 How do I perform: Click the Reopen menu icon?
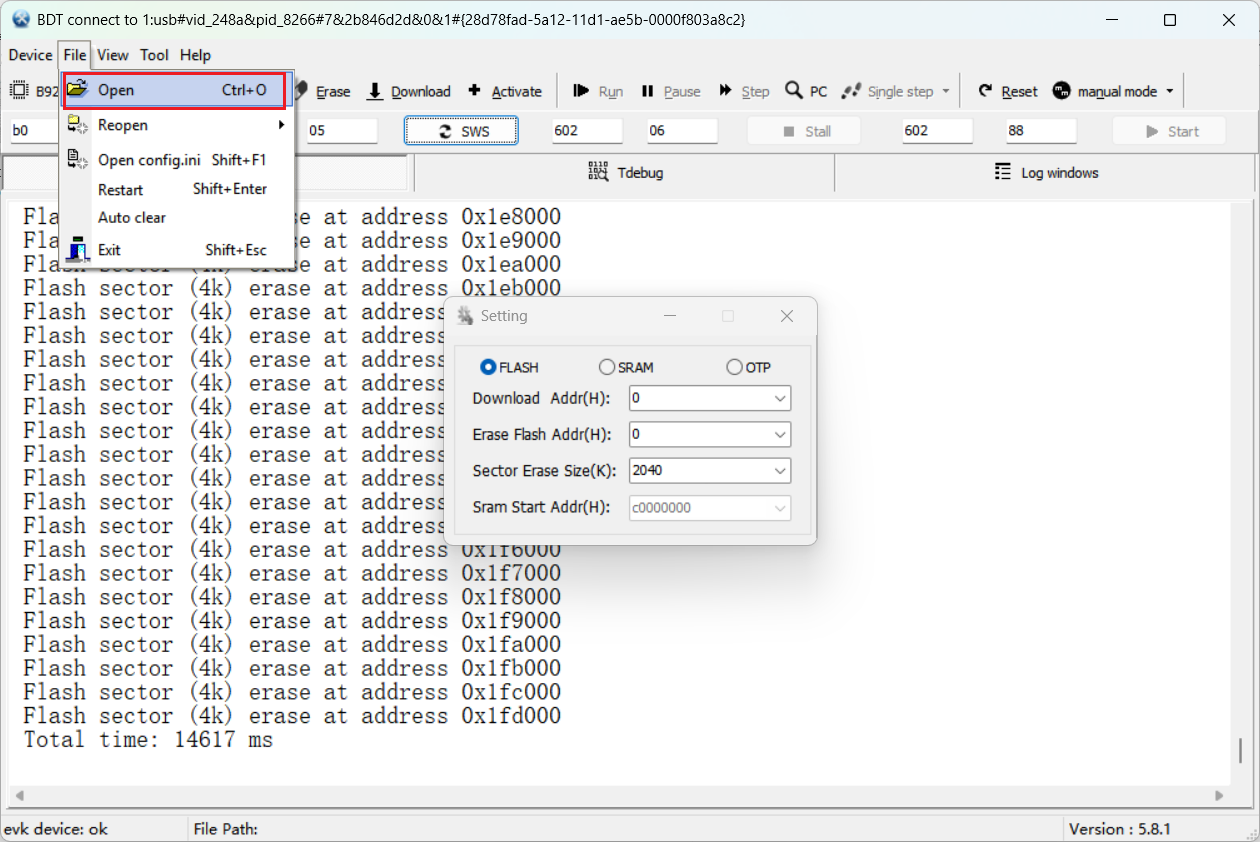[78, 125]
